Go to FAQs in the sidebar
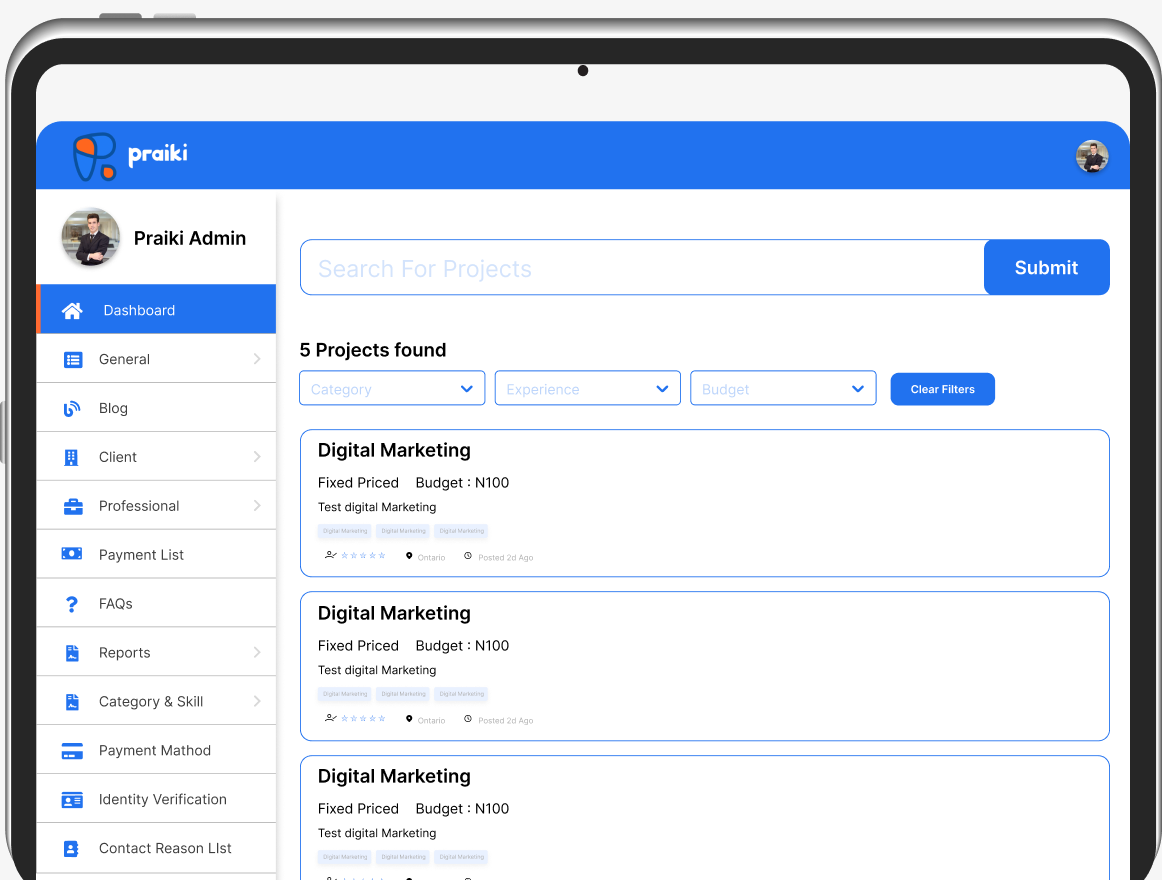Image resolution: width=1162 pixels, height=880 pixels. 156,603
